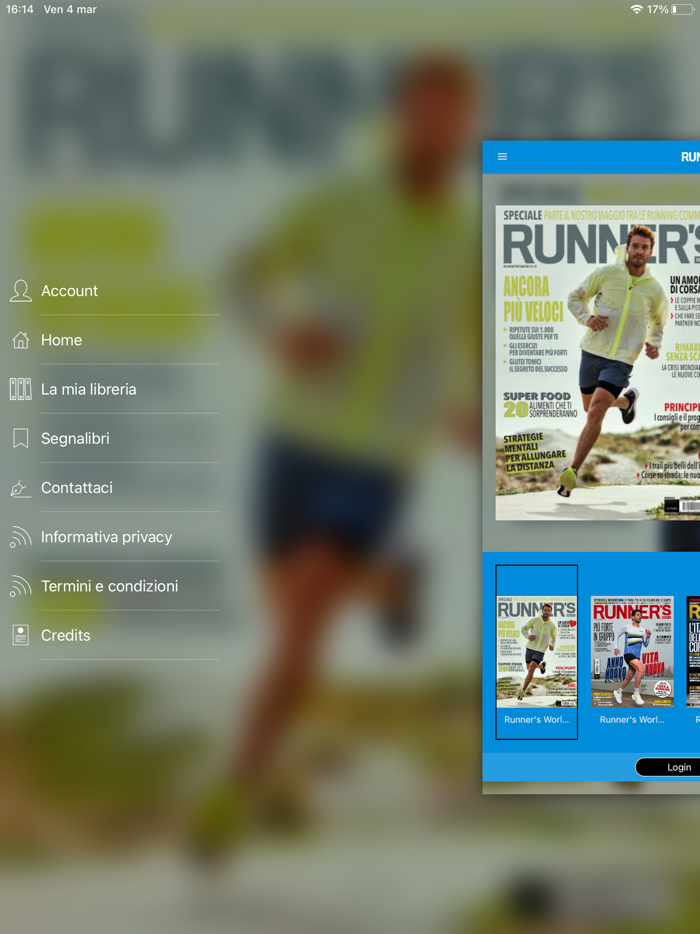Tap the Informativa privacy feed icon
Image resolution: width=700 pixels, height=934 pixels.
pyautogui.click(x=20, y=537)
